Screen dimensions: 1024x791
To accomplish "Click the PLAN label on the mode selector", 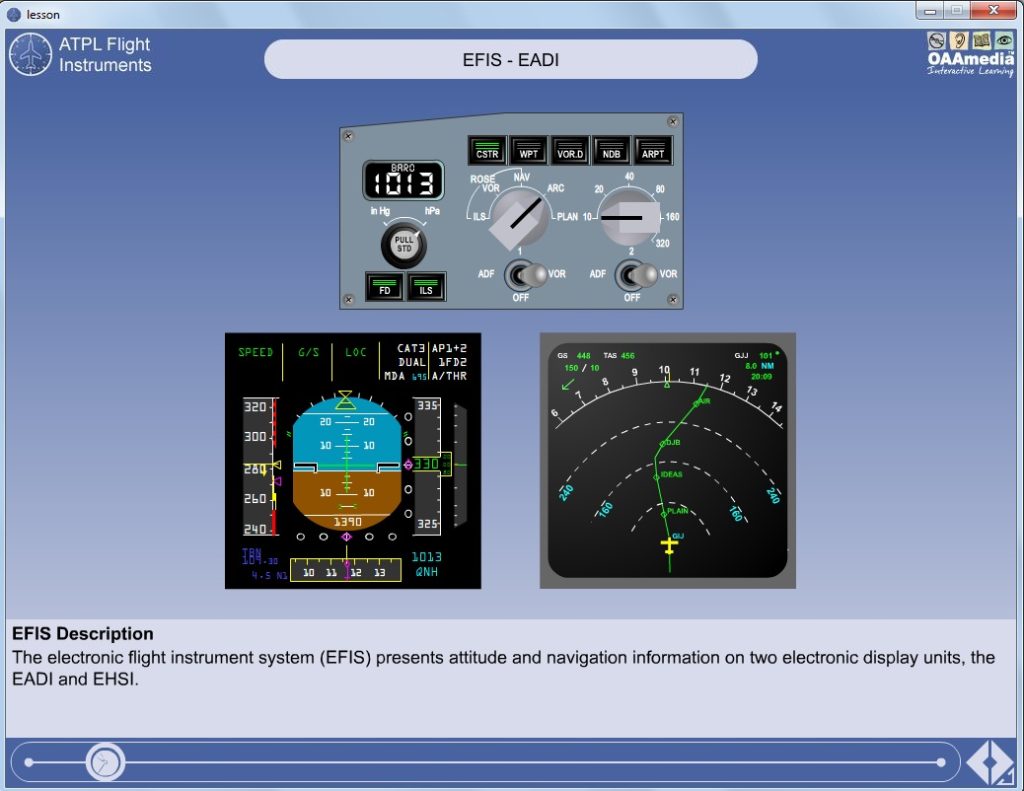I will tap(568, 217).
